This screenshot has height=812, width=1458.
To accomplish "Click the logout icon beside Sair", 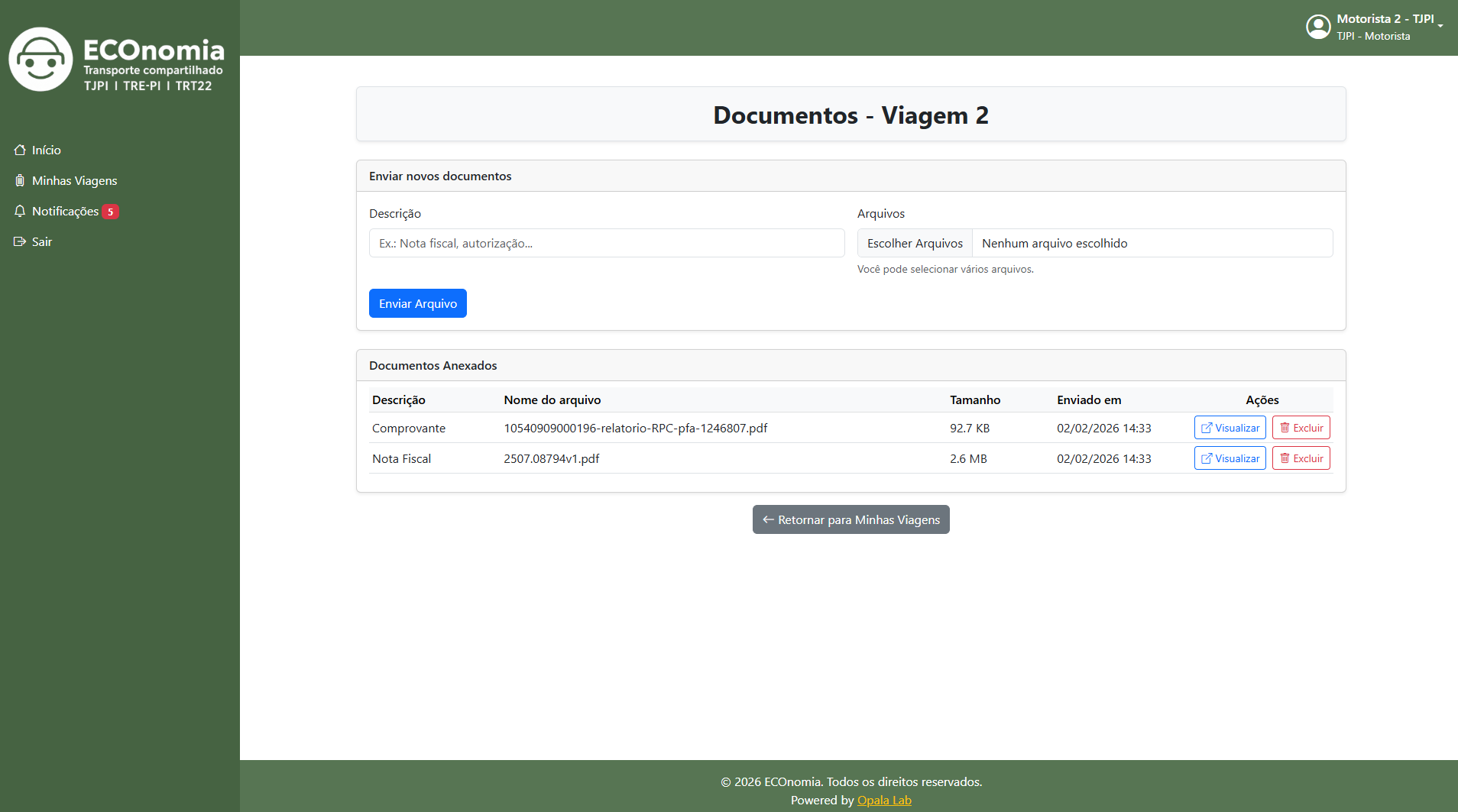I will pos(20,241).
